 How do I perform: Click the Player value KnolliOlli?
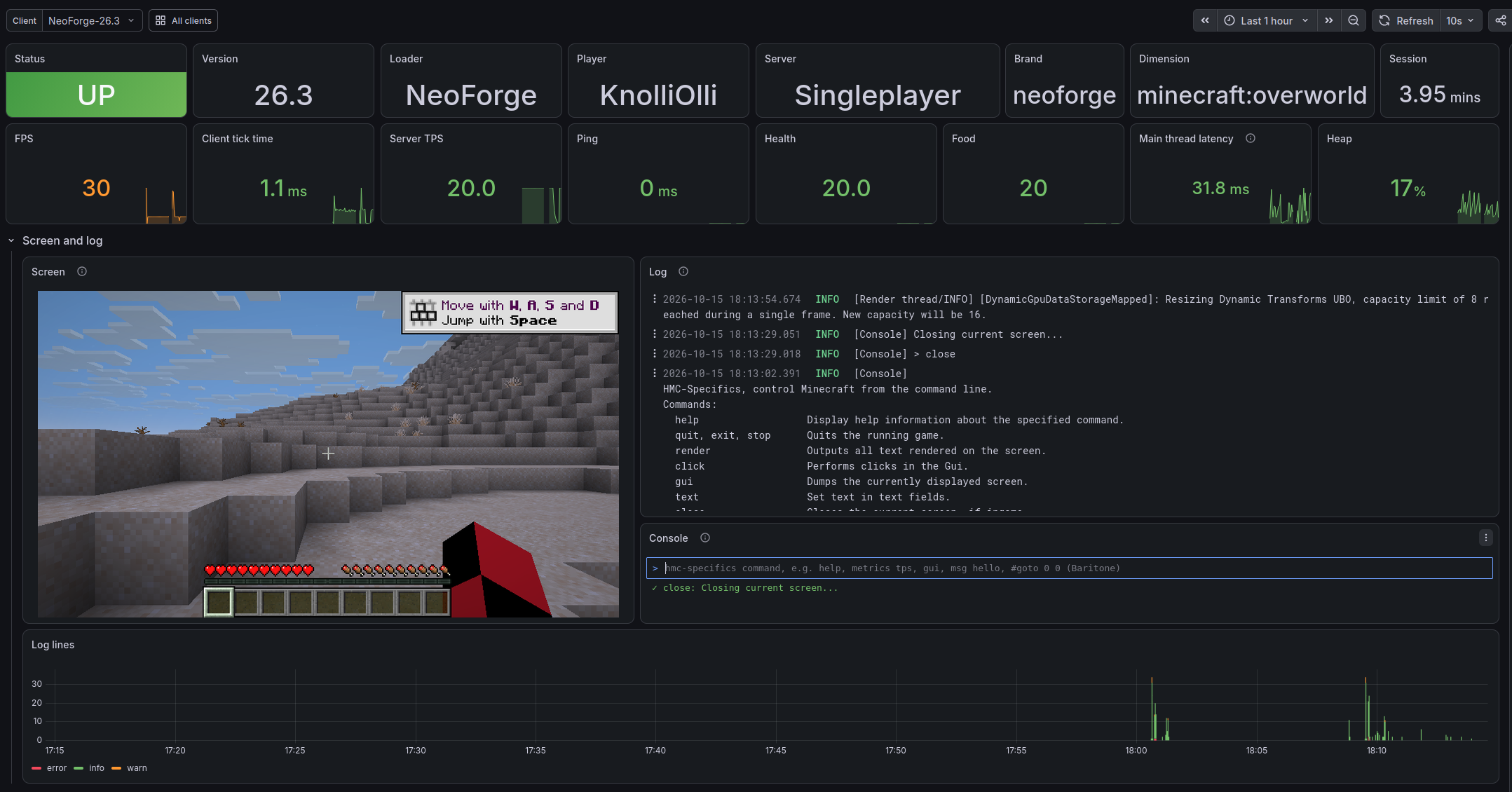[658, 95]
